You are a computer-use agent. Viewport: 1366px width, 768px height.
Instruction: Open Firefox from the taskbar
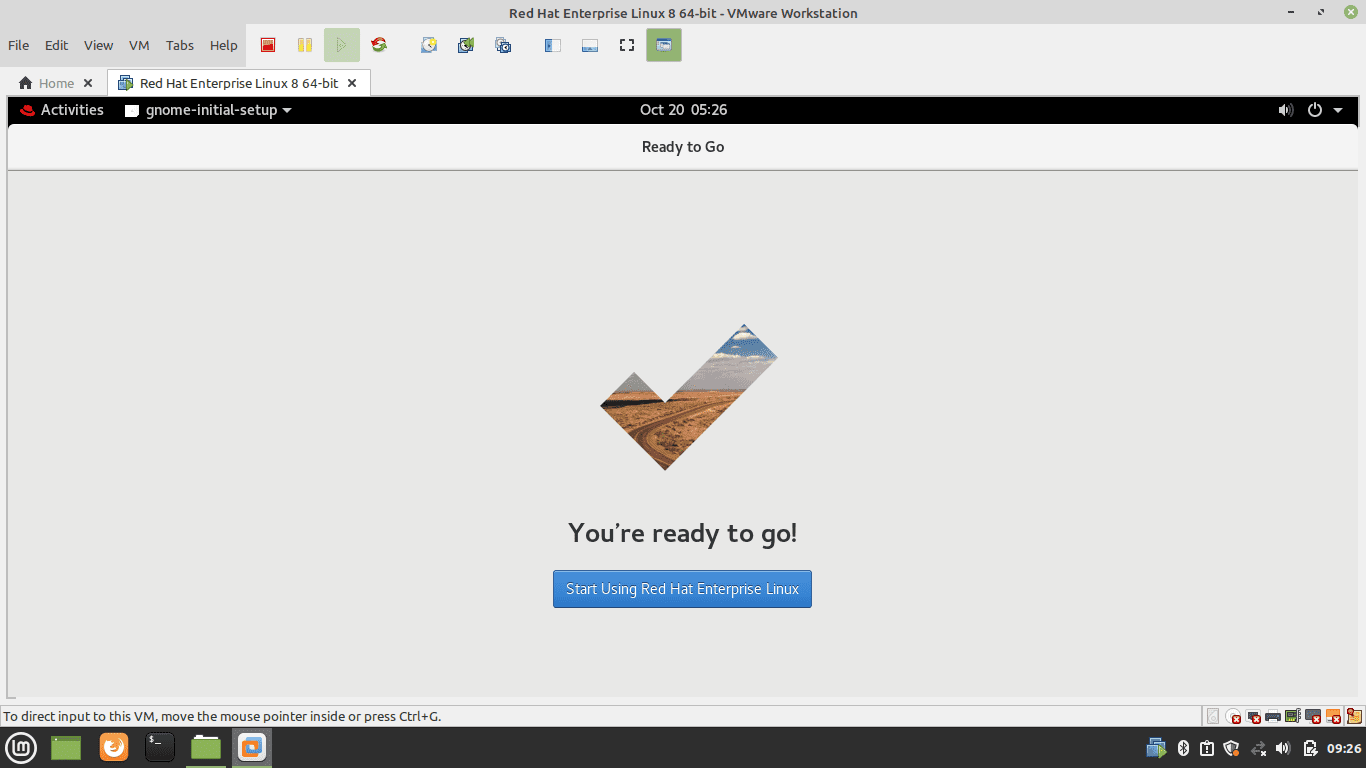[114, 747]
